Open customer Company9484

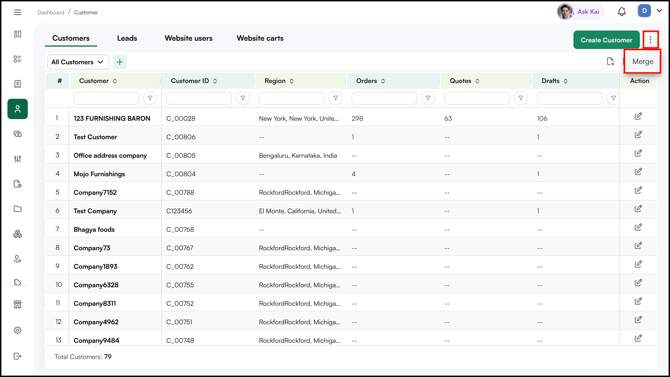(x=96, y=341)
